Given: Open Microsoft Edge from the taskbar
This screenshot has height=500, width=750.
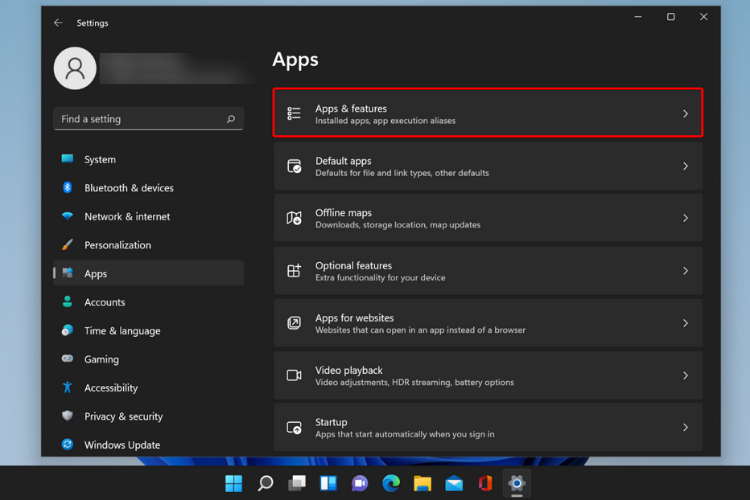Looking at the screenshot, I should pos(391,484).
